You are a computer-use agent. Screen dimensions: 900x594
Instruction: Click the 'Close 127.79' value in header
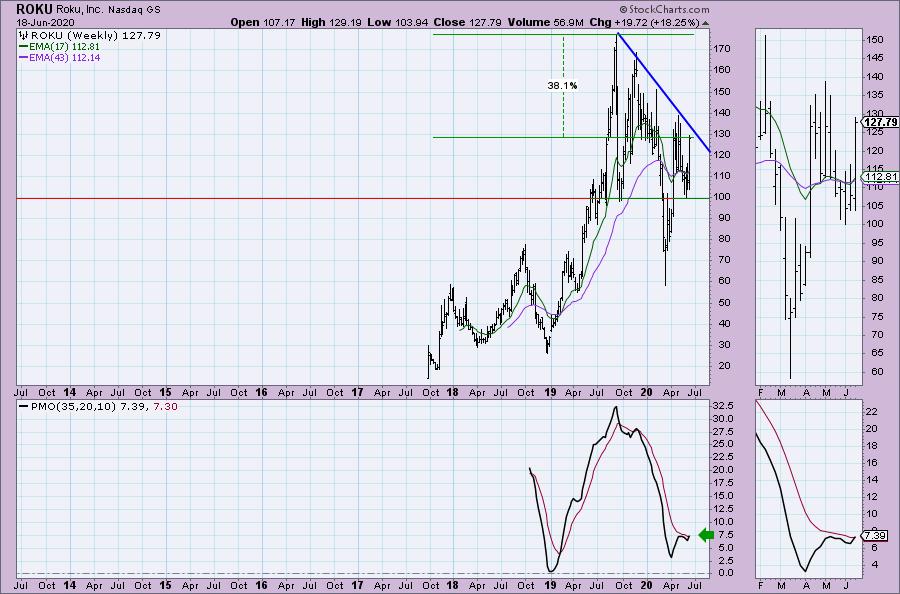pos(467,22)
